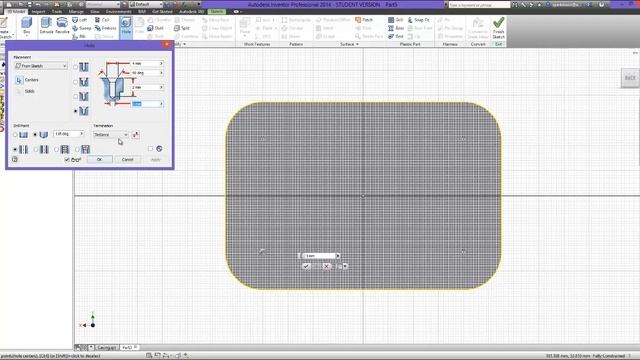Expand the 2 mm depth field arrow
The image size is (640, 360).
pyautogui.click(x=161, y=87)
